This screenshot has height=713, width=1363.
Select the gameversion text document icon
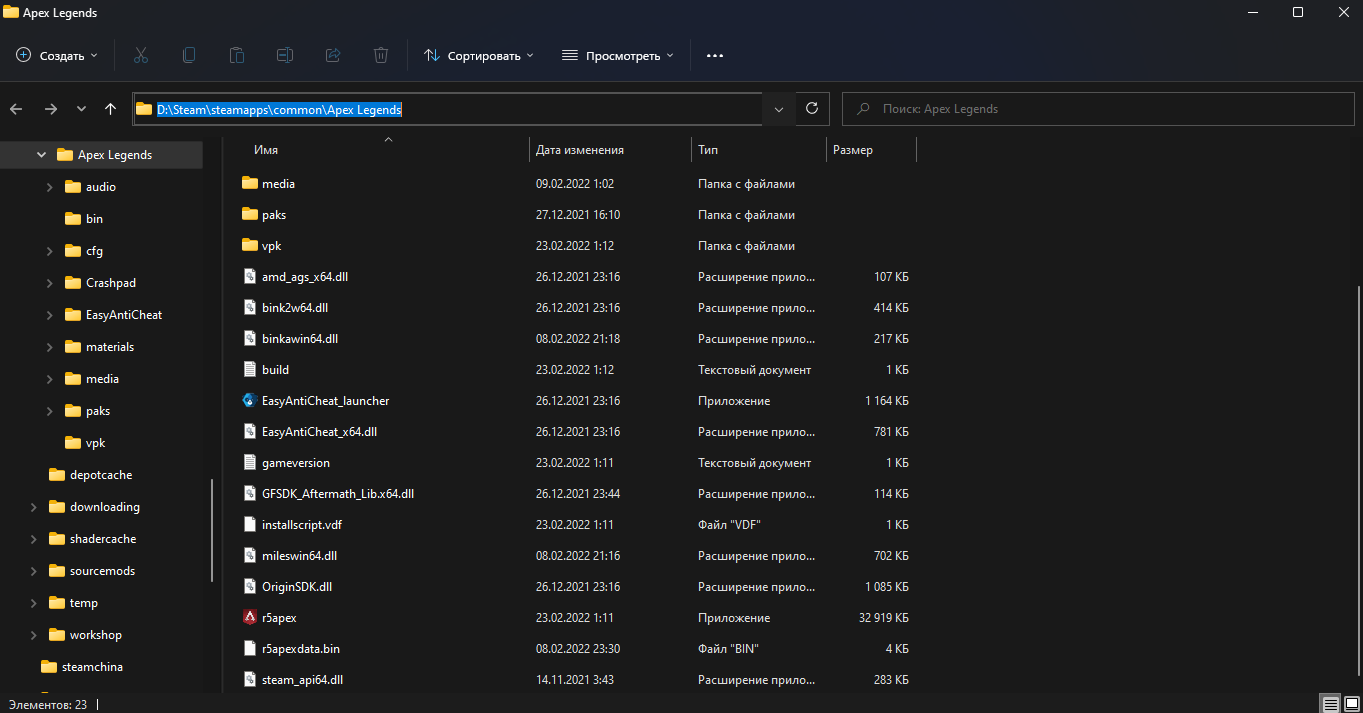250,463
